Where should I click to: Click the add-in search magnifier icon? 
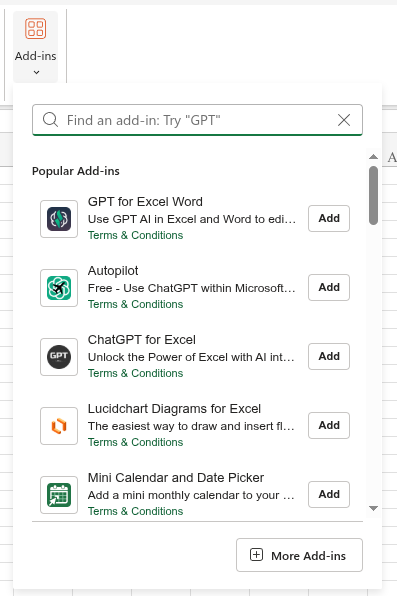(x=50, y=120)
